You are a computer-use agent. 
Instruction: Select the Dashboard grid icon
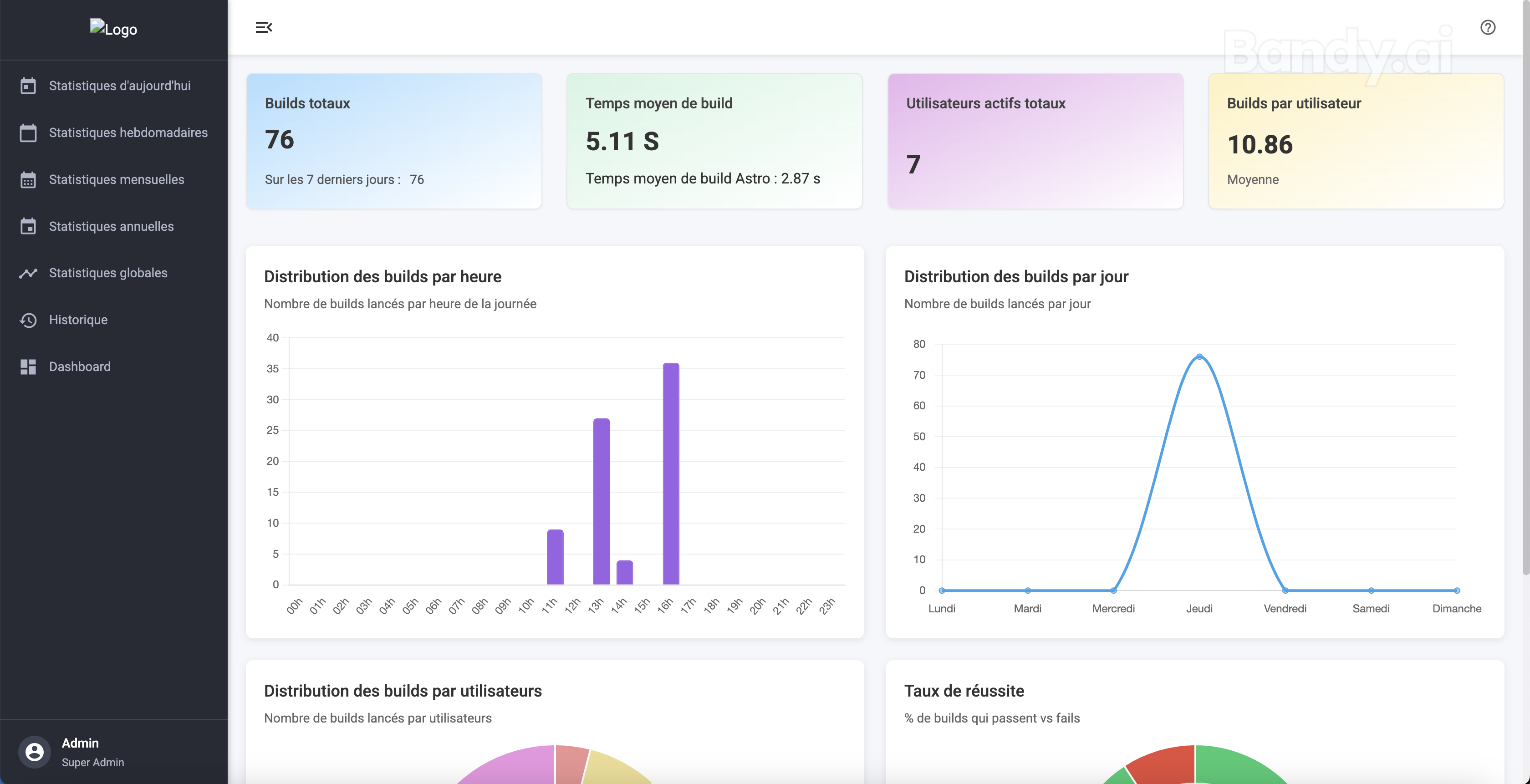tap(28, 367)
